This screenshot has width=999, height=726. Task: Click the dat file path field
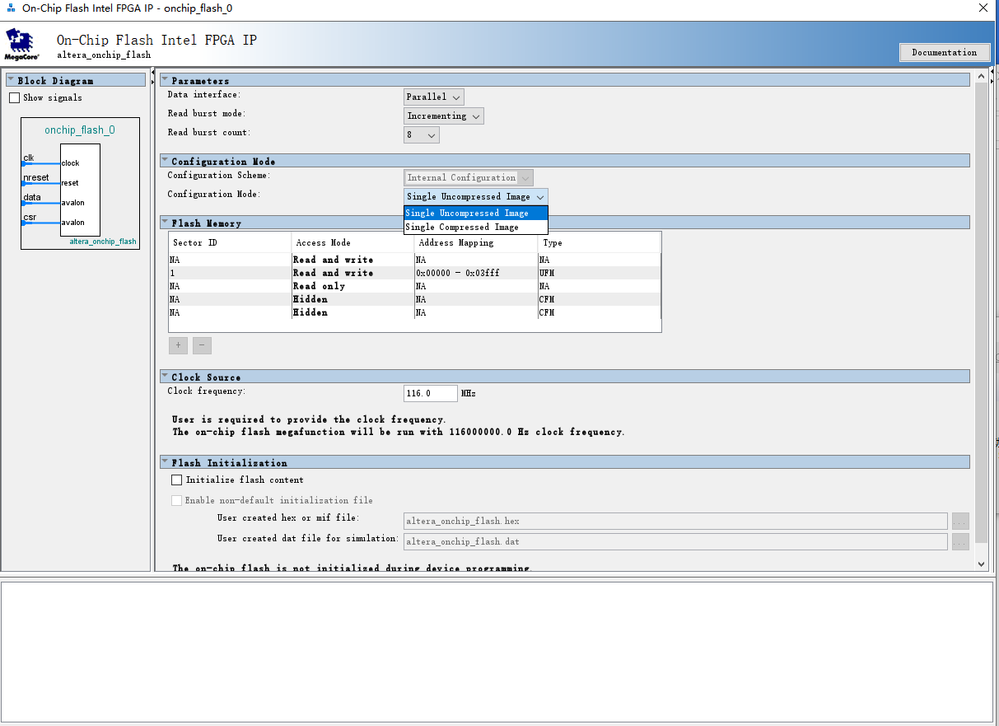(x=675, y=542)
